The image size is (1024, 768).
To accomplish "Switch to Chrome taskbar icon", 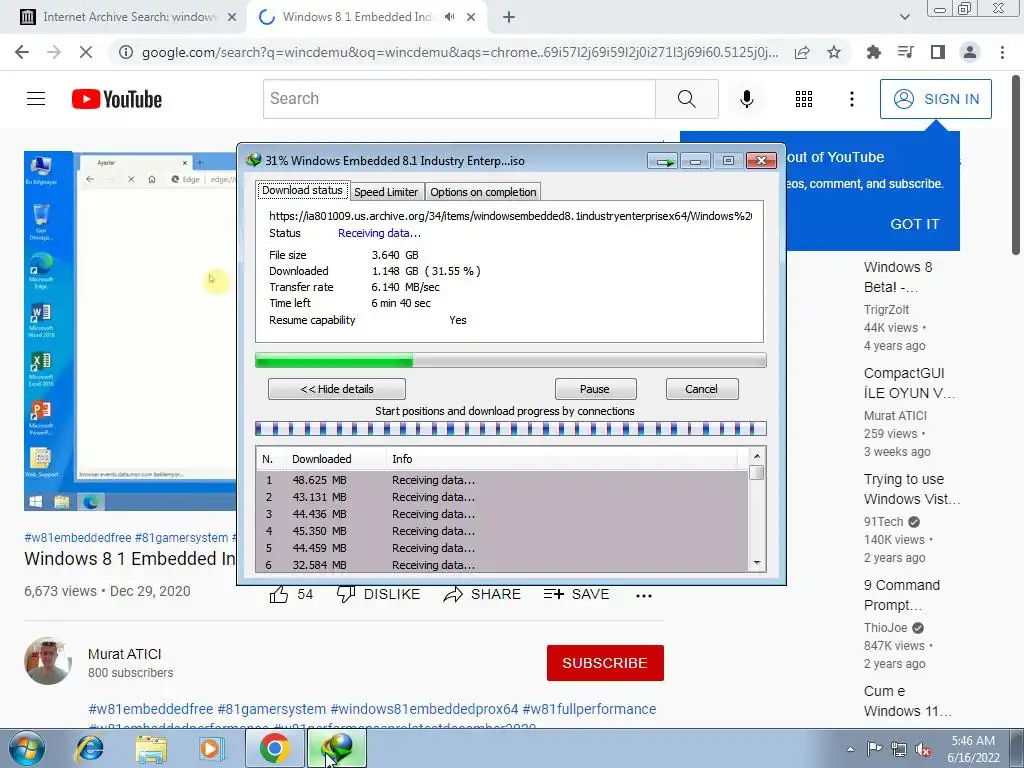I will point(274,749).
